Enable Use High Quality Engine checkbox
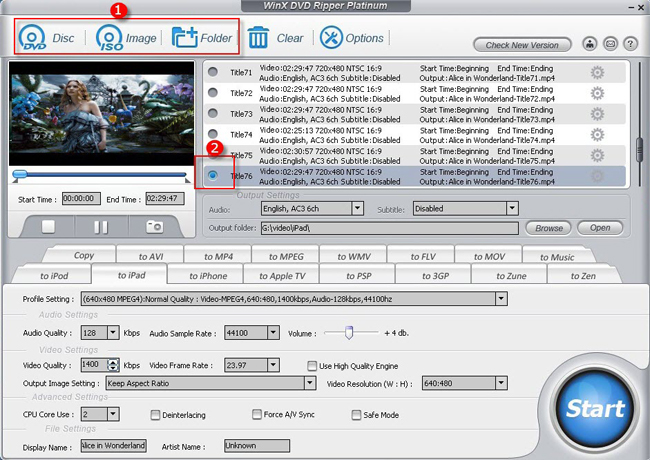Image resolution: width=650 pixels, height=460 pixels. (312, 366)
